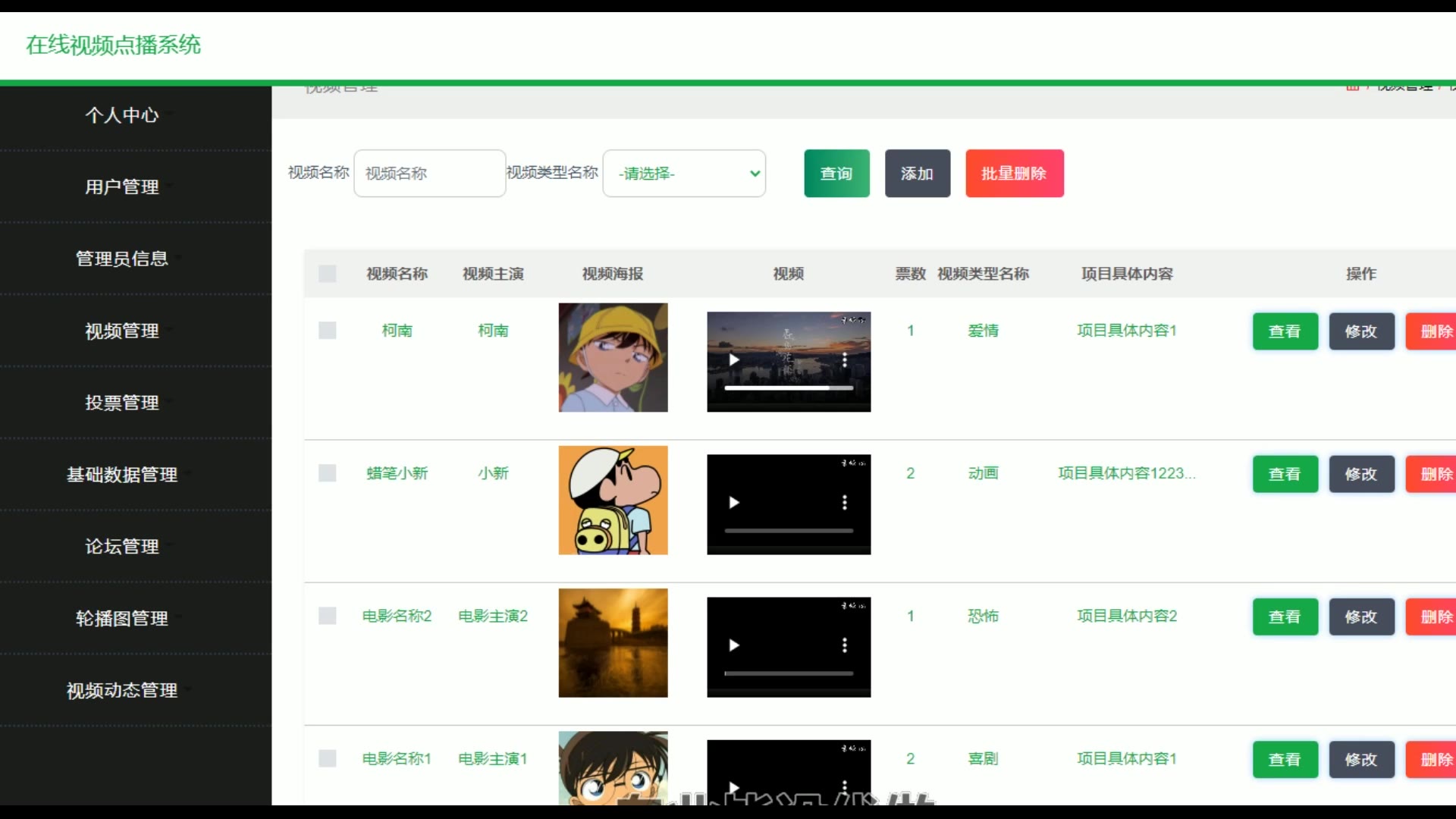Click play icon on 蜡笔小新 video
The width and height of the screenshot is (1456, 819).
pos(733,503)
